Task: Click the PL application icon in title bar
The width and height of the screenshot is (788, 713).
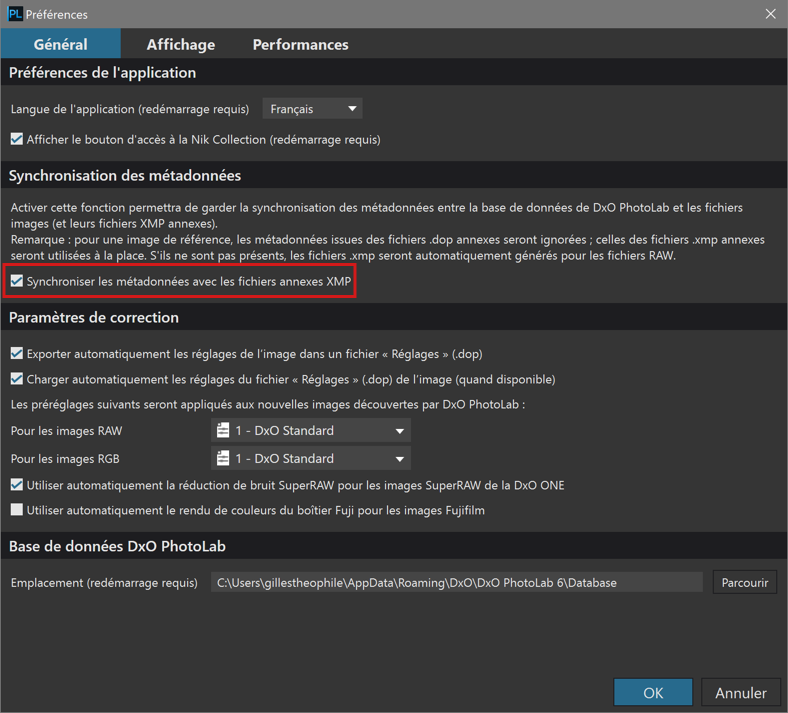Action: [15, 14]
